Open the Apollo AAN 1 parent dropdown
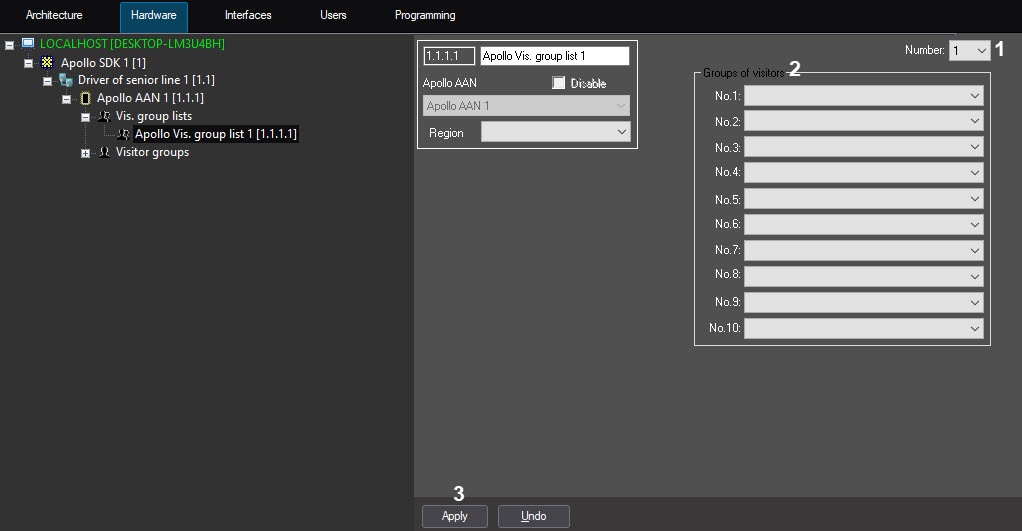The height and width of the screenshot is (531, 1022). point(526,106)
